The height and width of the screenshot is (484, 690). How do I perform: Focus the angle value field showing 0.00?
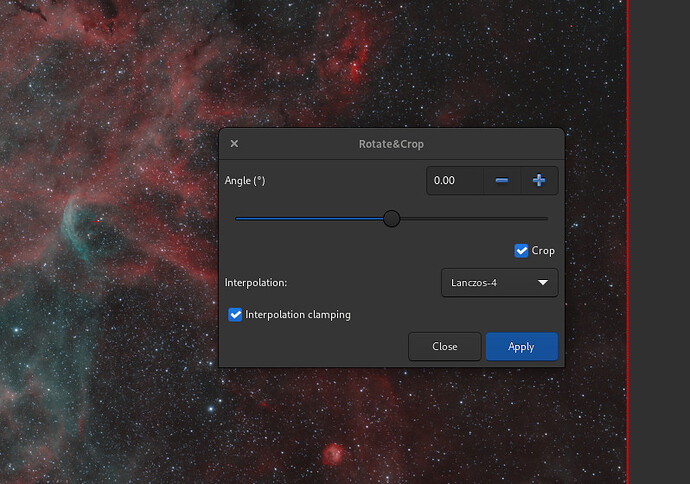pos(455,181)
